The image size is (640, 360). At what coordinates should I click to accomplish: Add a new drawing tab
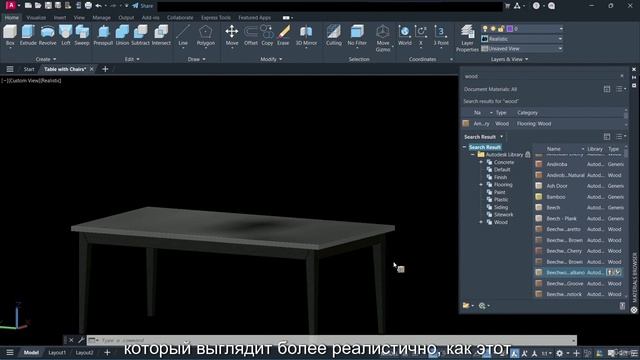(105, 69)
